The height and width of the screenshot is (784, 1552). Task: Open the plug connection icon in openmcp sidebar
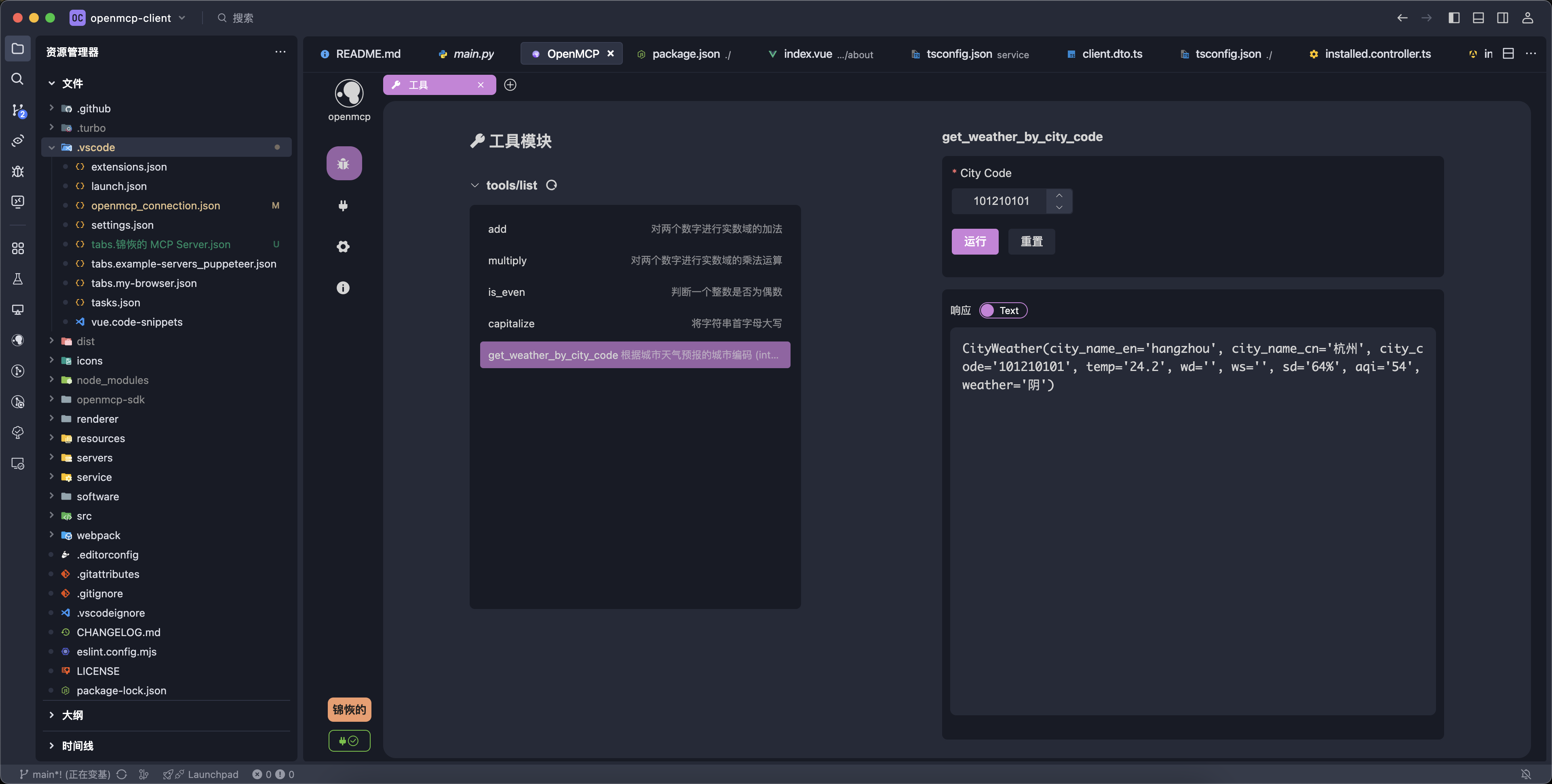pyautogui.click(x=343, y=205)
